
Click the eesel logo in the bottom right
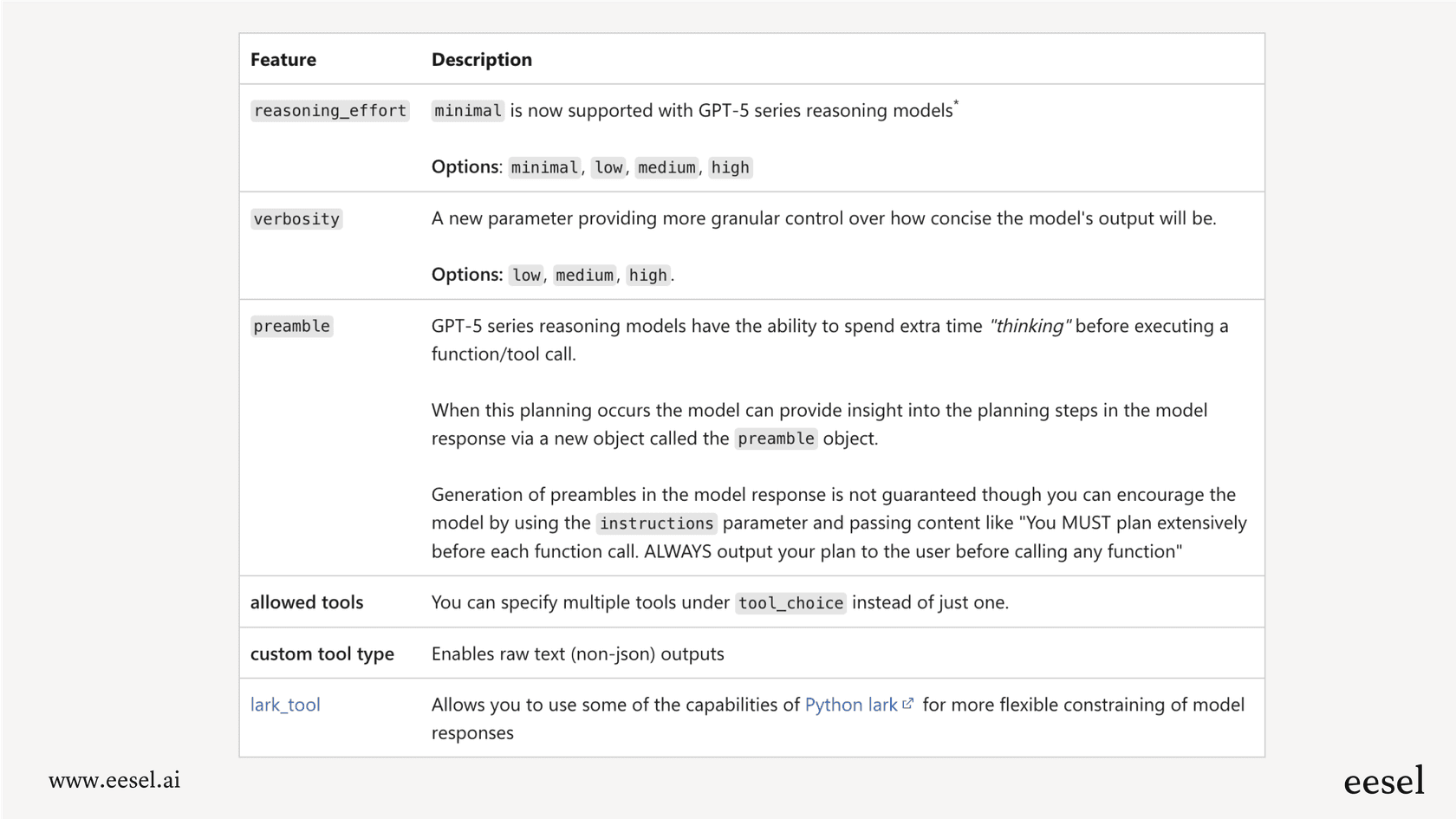(1384, 781)
